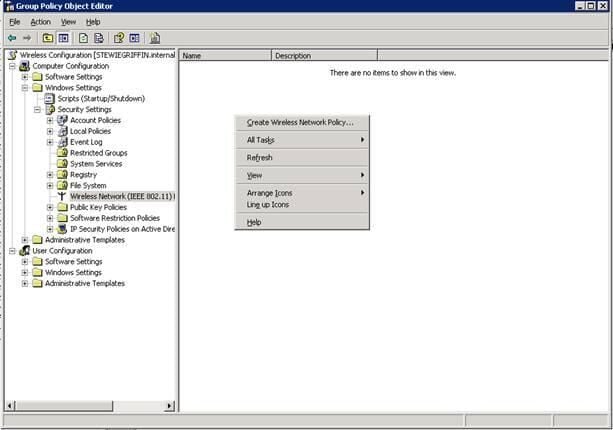613x430 pixels.
Task: Expand the Registry node
Action: pyautogui.click(x=50, y=175)
